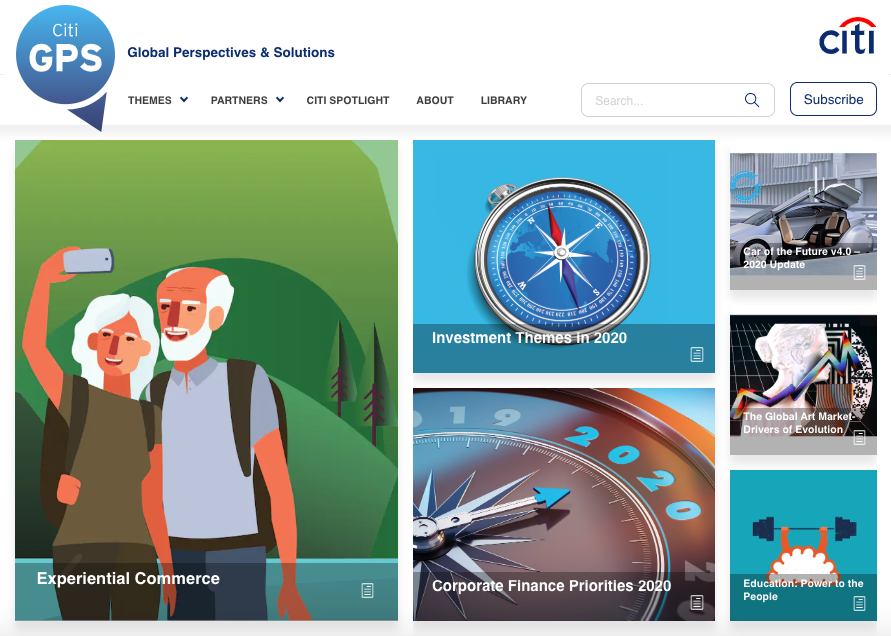
Task: Open Investment Themes in 2020 title
Action: 529,338
